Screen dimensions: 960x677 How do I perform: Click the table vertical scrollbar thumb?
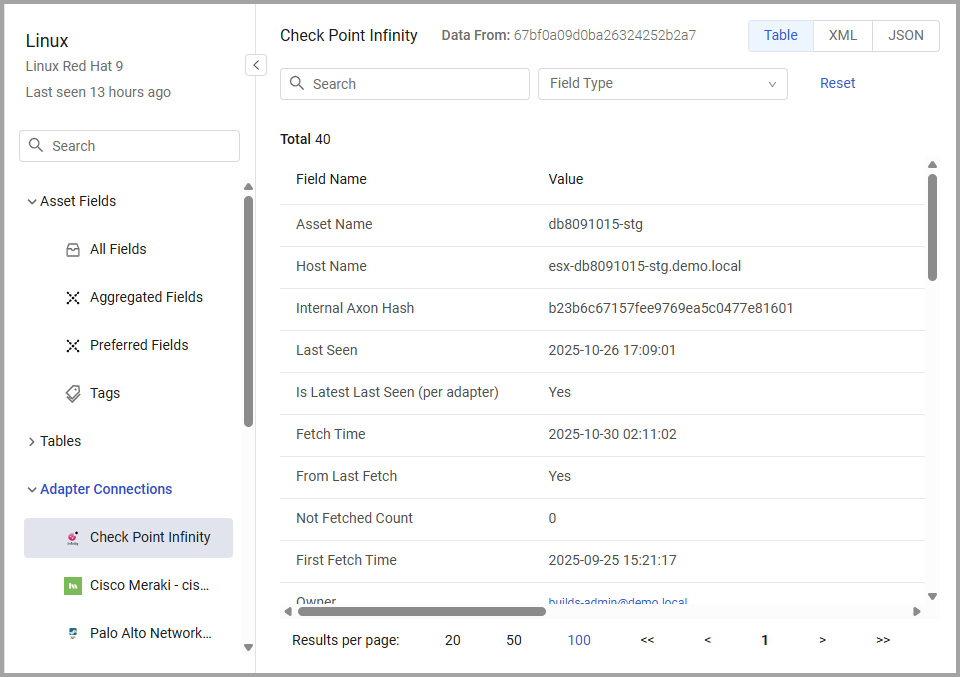tap(932, 228)
